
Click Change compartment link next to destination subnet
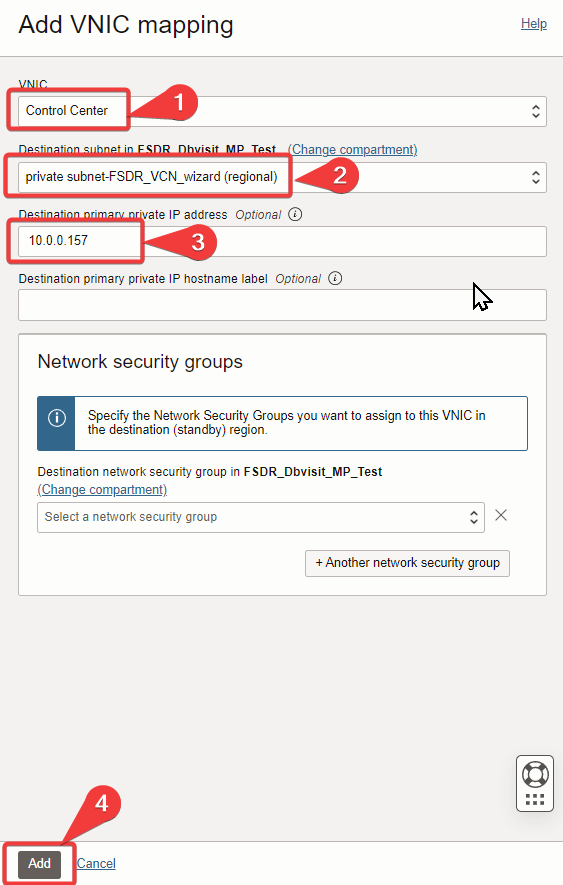353,150
